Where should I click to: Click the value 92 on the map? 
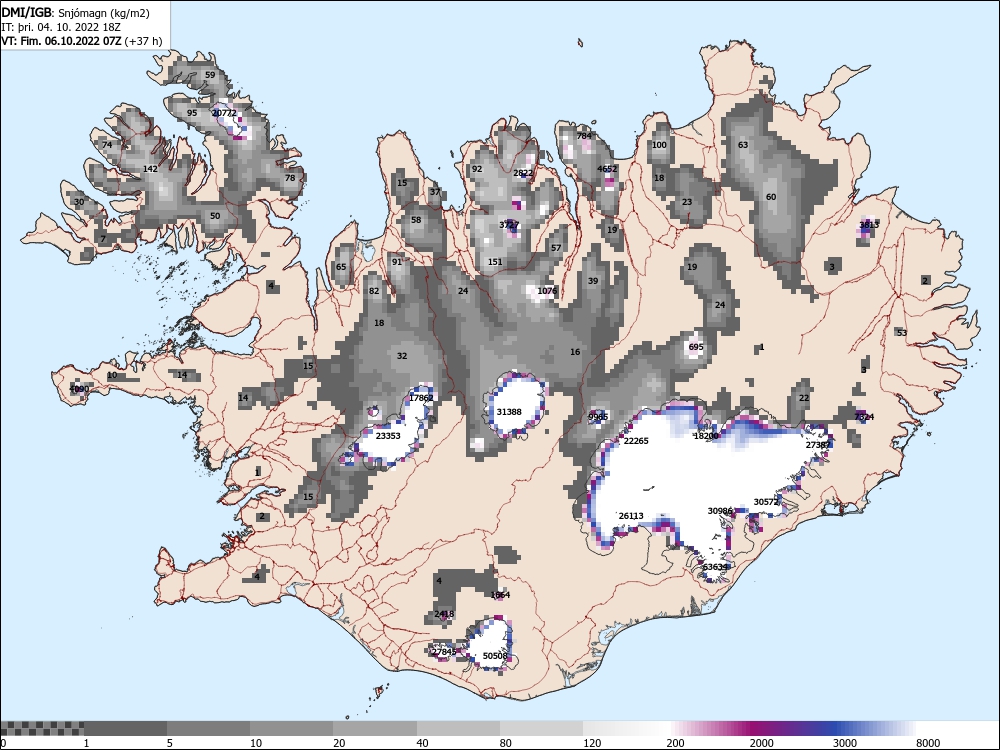coord(477,169)
